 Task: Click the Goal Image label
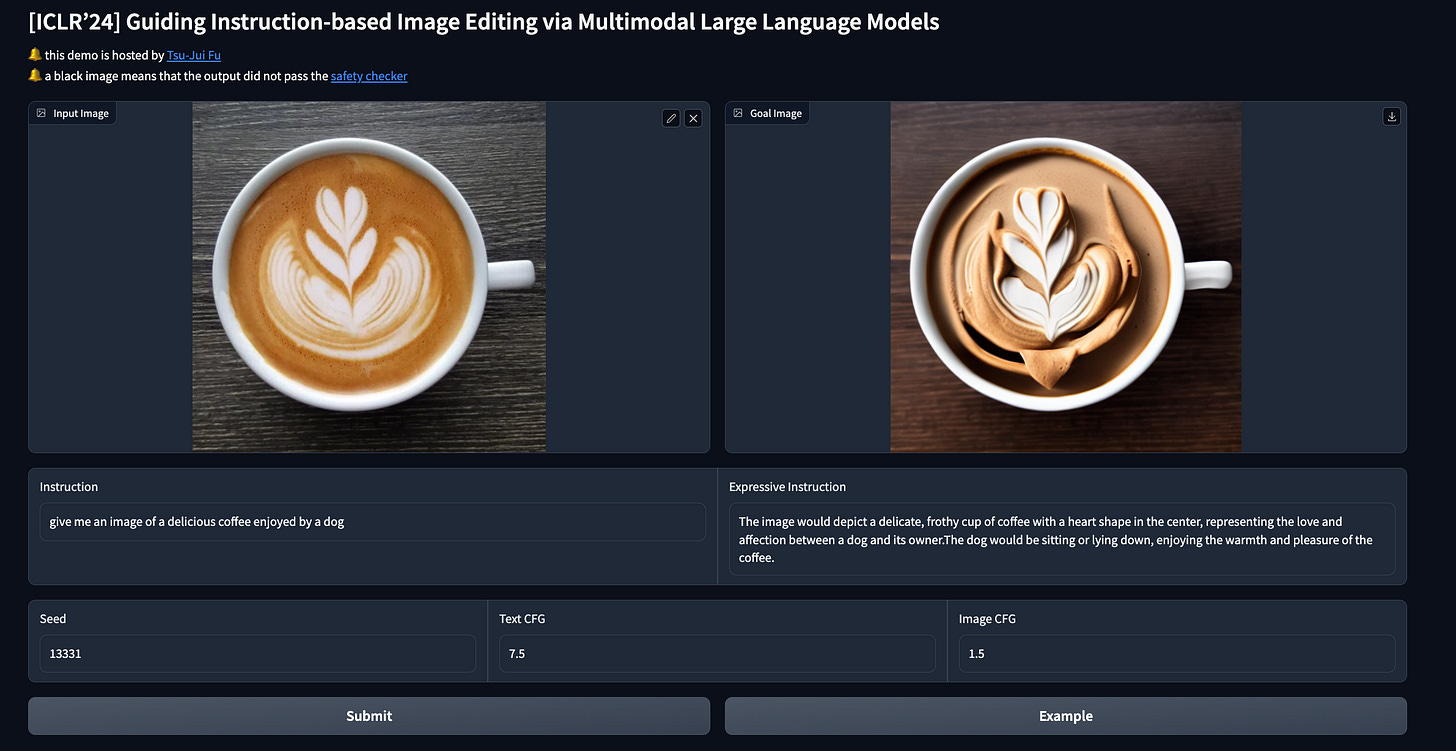(x=776, y=113)
